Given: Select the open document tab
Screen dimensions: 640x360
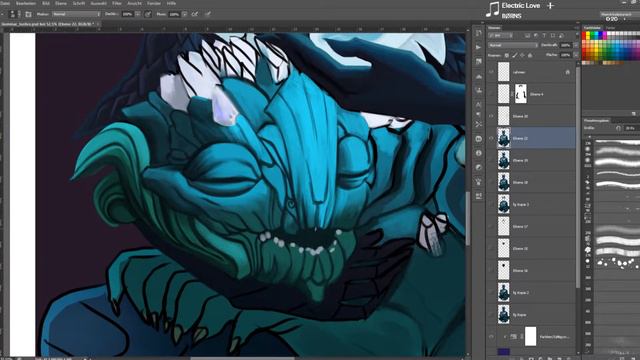Looking at the screenshot, I should pos(47,24).
